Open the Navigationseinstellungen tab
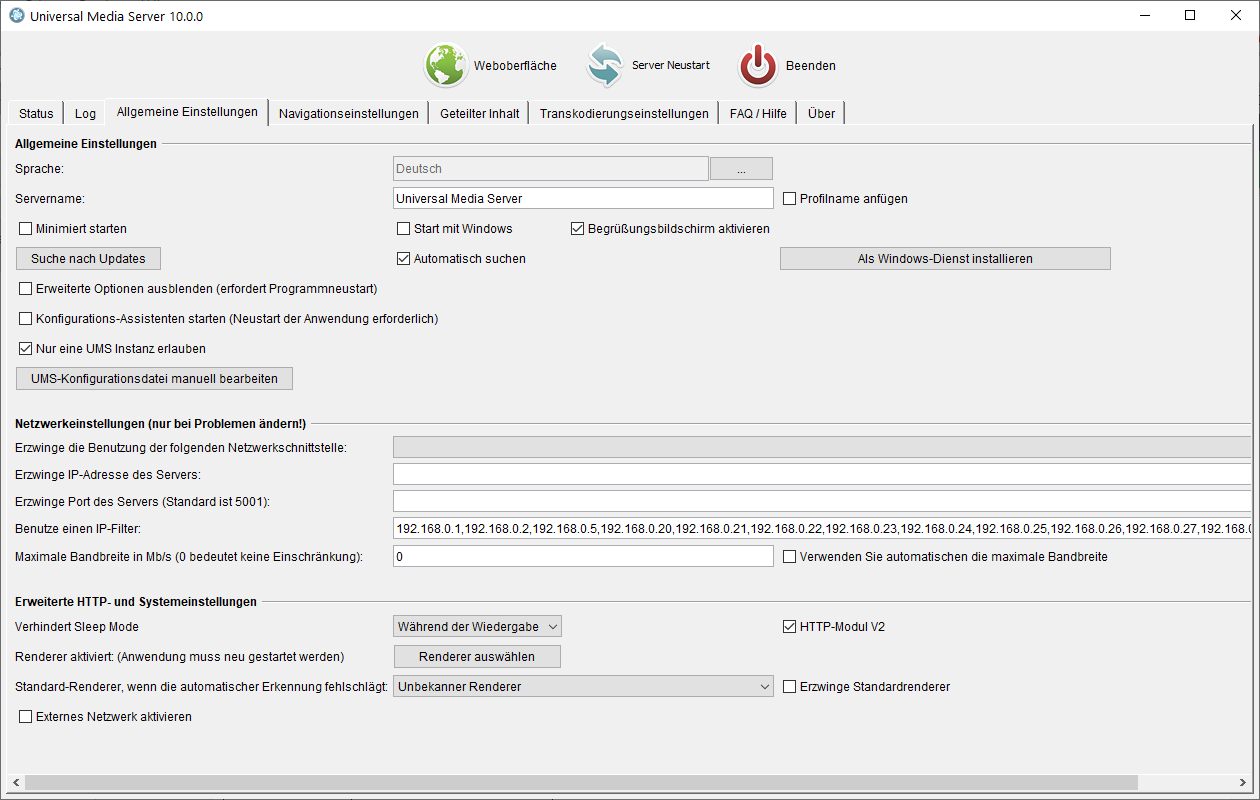Viewport: 1260px width, 800px height. click(x=349, y=113)
